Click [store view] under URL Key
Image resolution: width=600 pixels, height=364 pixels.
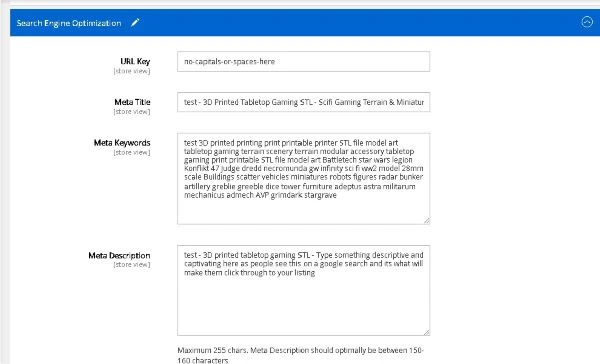point(132,71)
